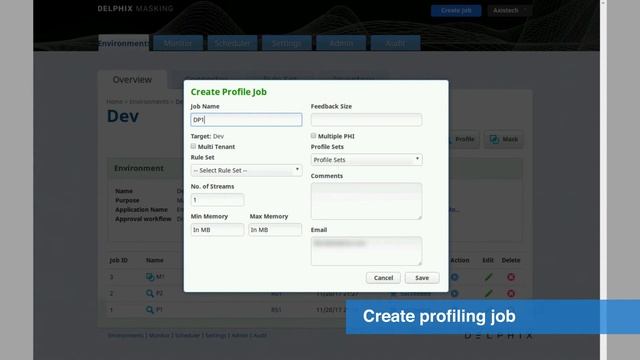640x360 pixels.
Task: Click the edit pencil icon for job M1
Action: click(x=488, y=277)
